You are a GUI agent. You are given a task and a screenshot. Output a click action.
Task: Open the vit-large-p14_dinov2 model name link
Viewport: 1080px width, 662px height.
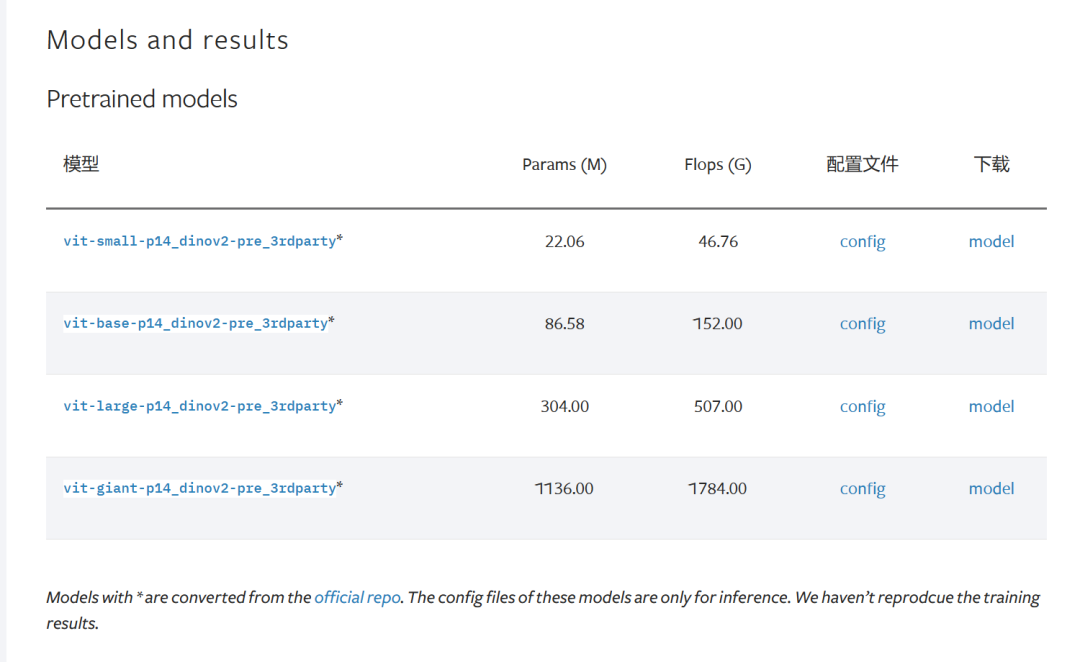199,406
